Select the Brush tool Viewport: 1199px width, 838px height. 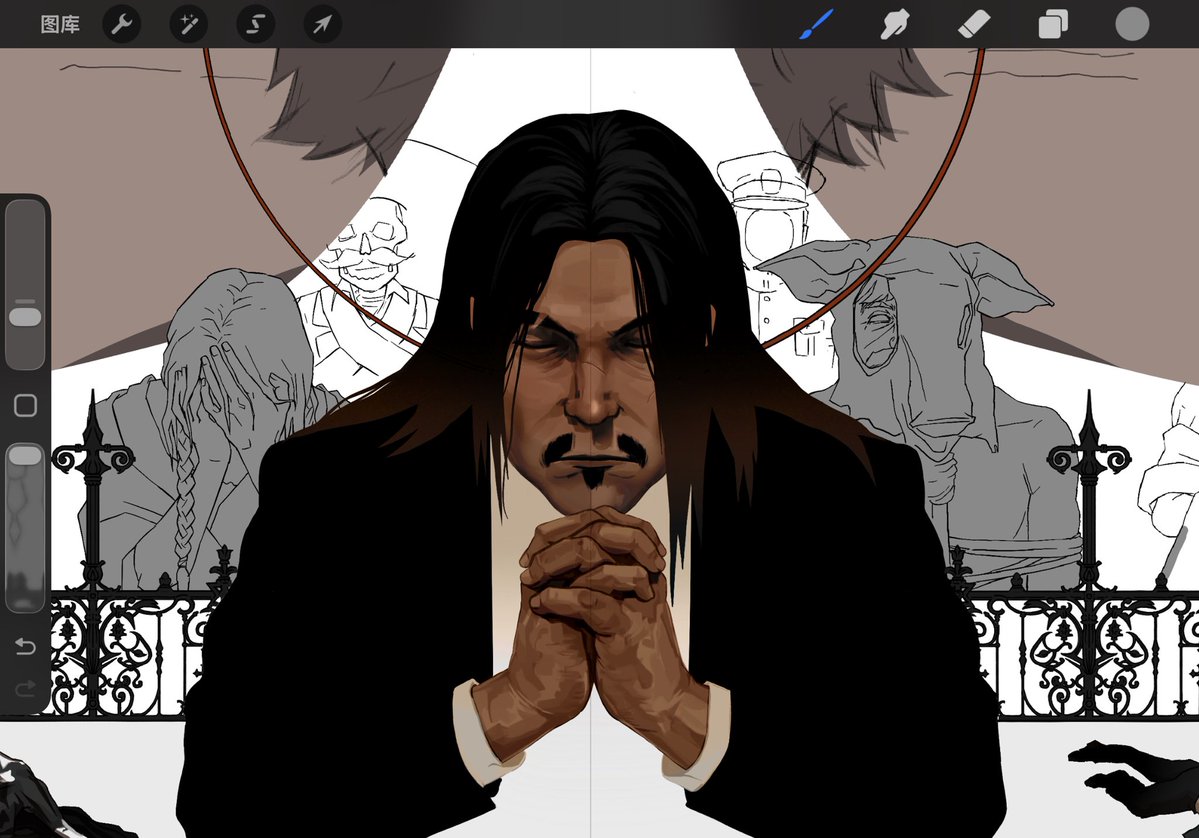[817, 24]
